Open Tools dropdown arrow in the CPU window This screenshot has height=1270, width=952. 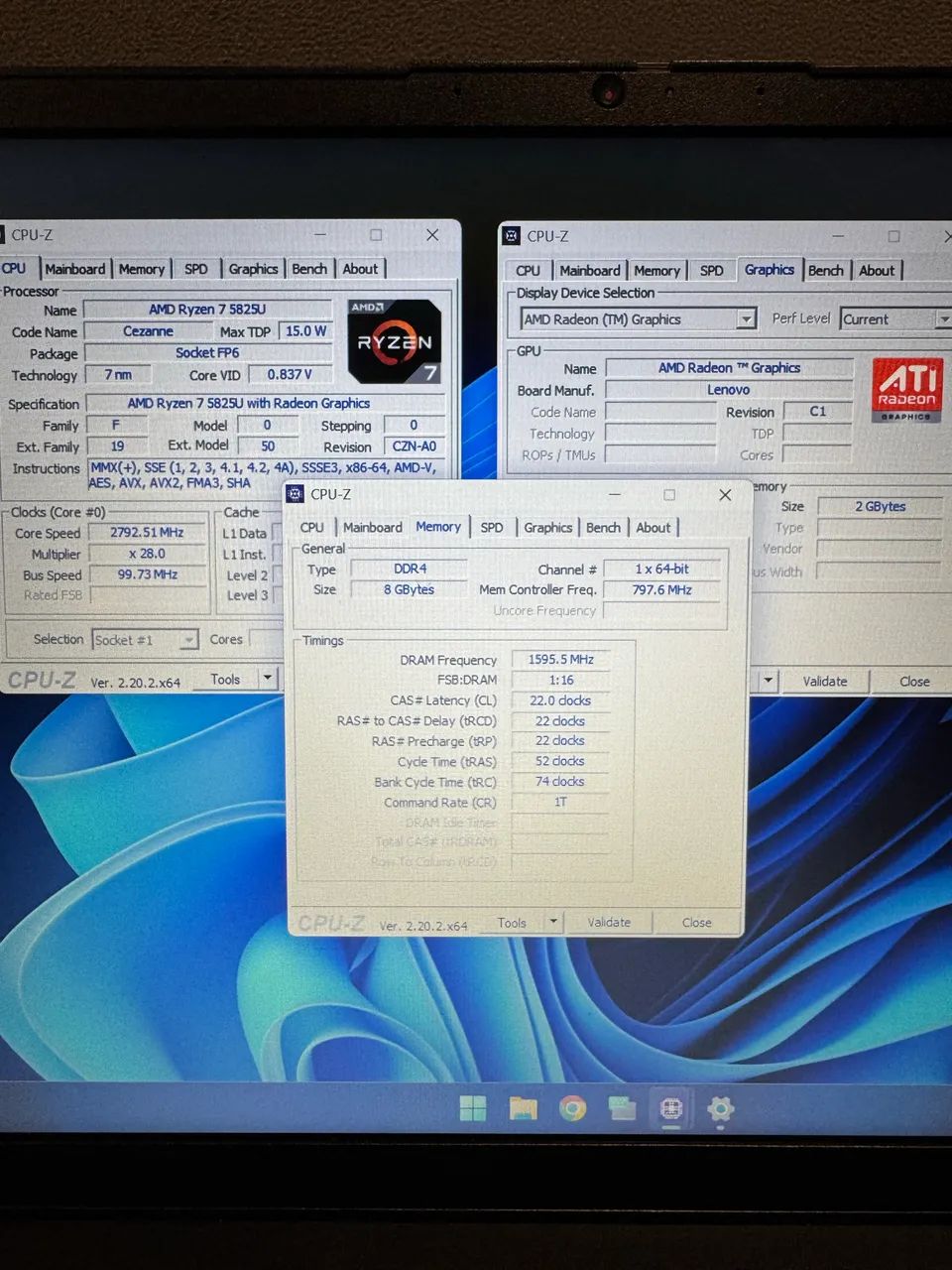(x=267, y=679)
